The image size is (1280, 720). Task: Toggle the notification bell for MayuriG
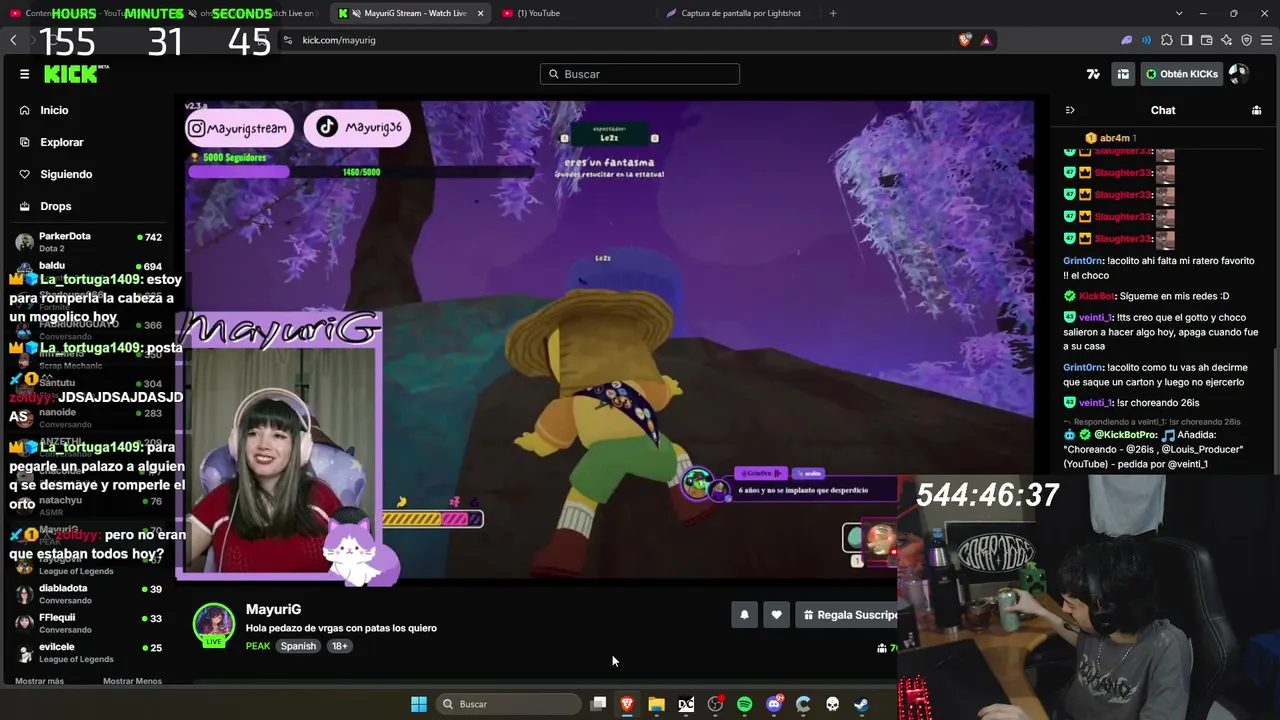point(744,615)
